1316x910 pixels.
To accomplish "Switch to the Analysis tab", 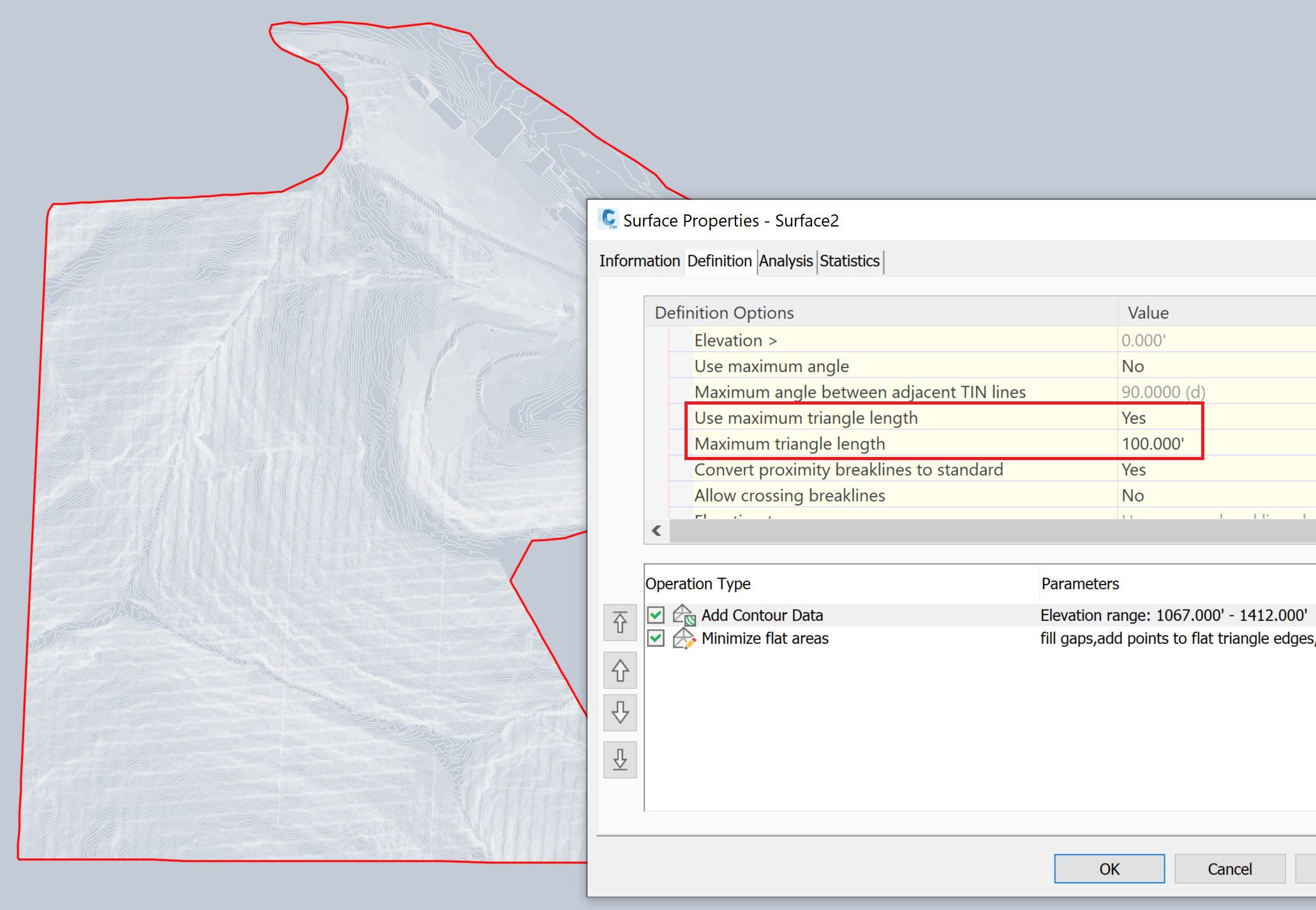I will 785,261.
